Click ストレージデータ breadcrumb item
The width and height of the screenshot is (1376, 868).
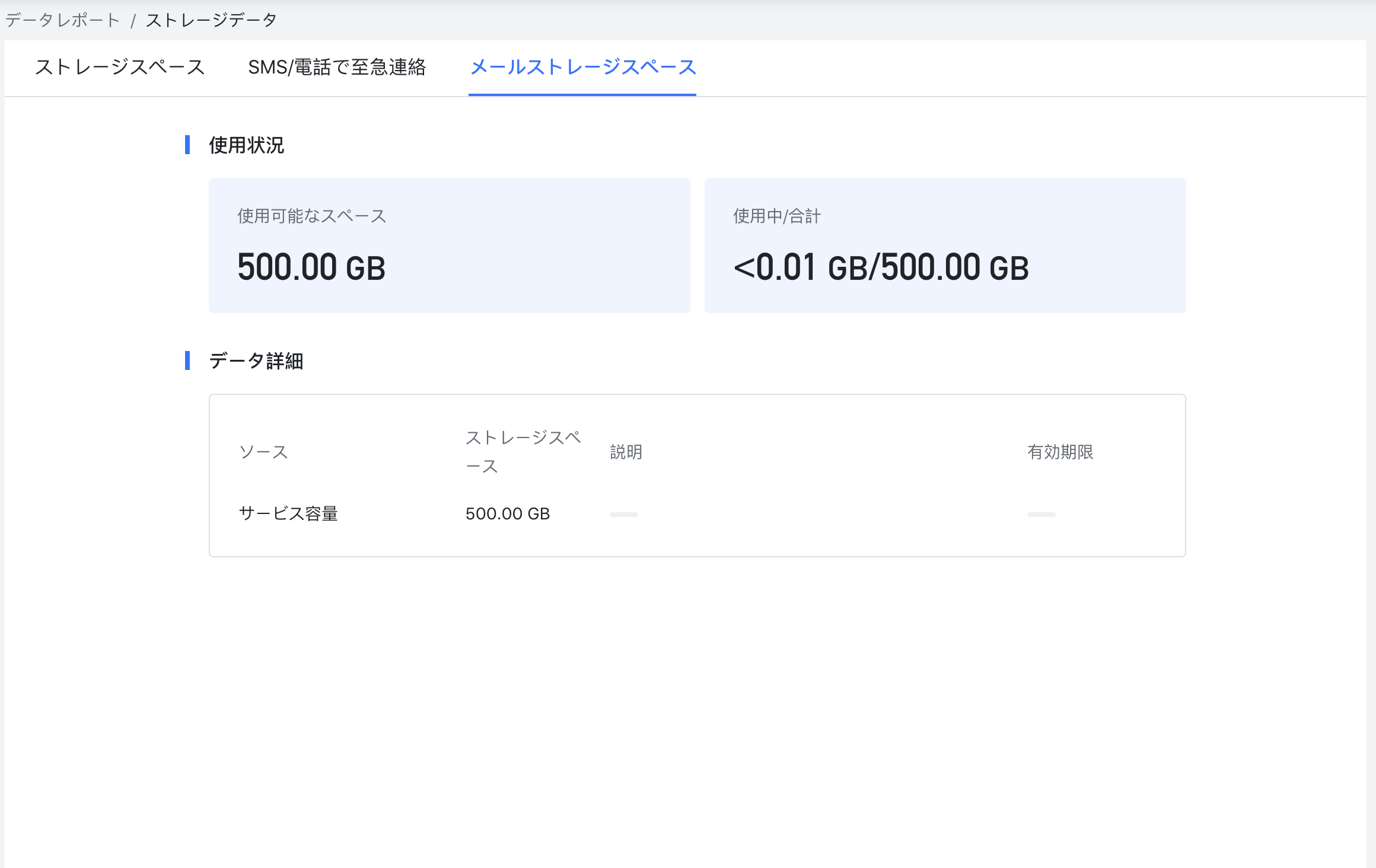pos(211,20)
